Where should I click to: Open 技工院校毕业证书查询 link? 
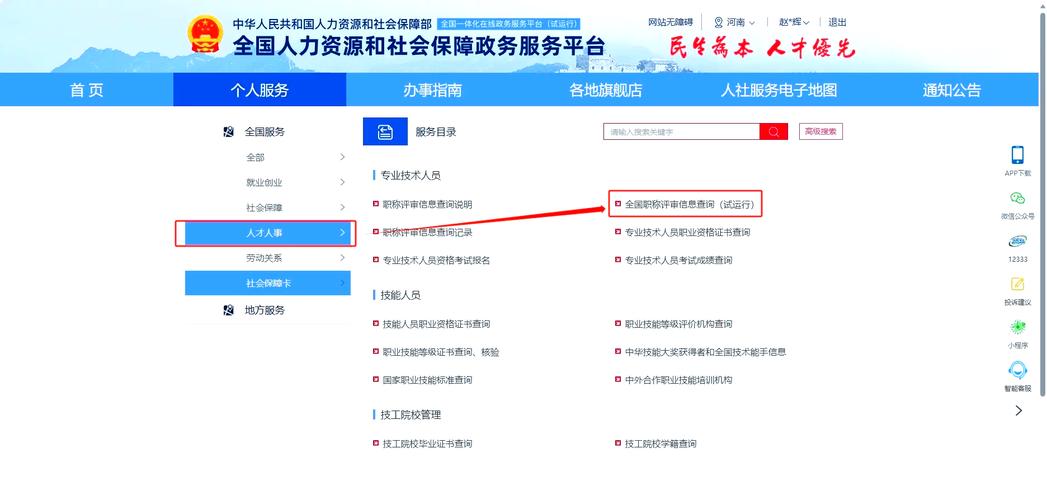pos(427,443)
